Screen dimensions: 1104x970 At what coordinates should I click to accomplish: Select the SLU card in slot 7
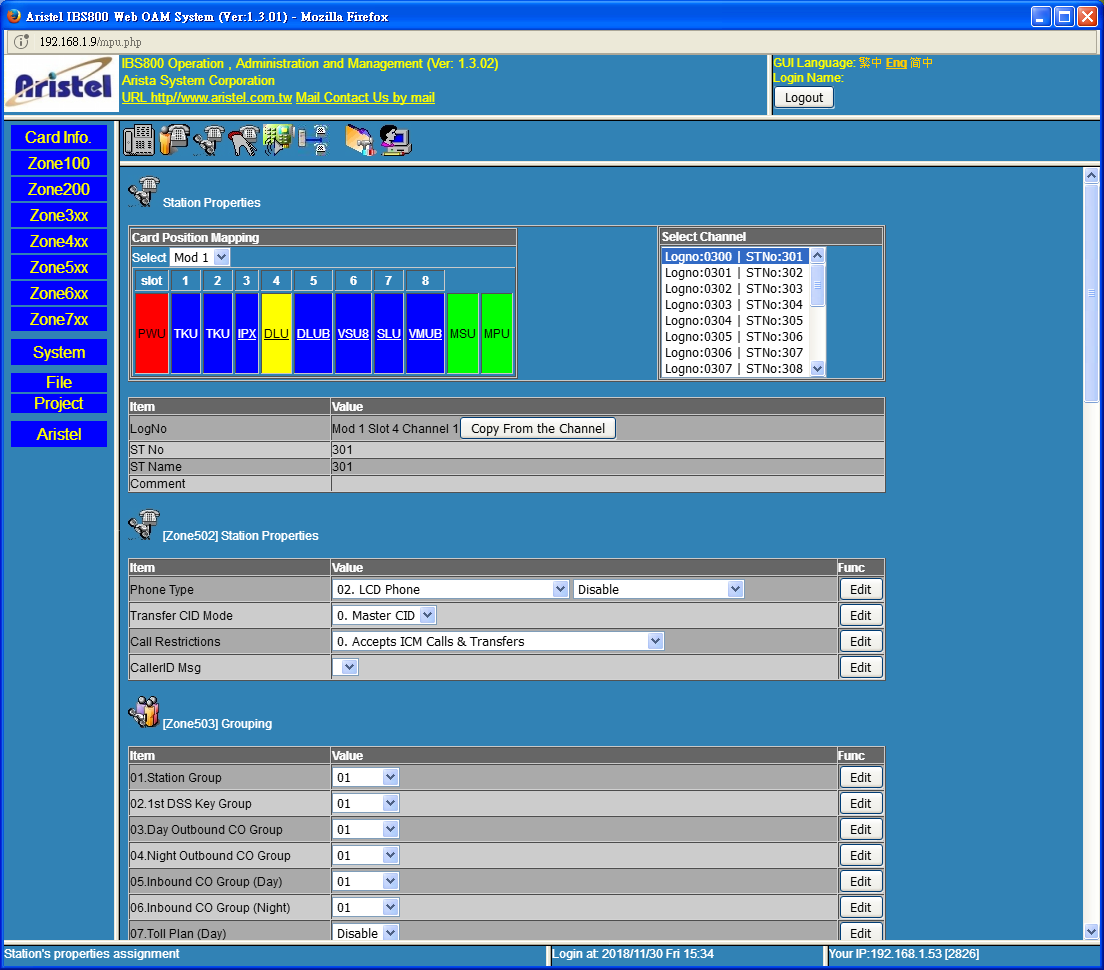(389, 333)
